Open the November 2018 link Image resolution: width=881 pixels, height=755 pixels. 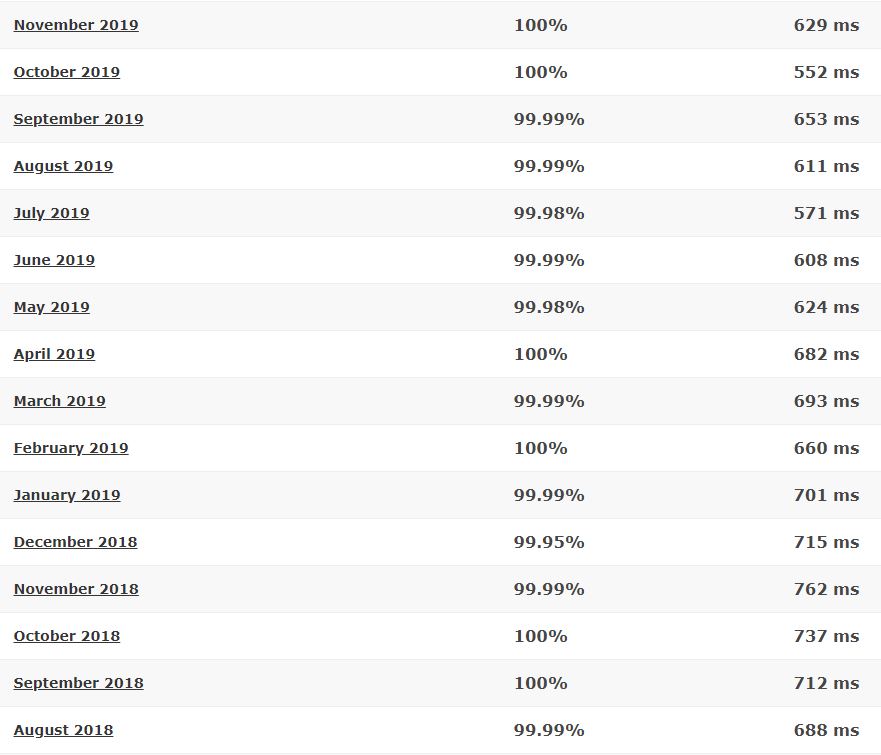pos(76,589)
